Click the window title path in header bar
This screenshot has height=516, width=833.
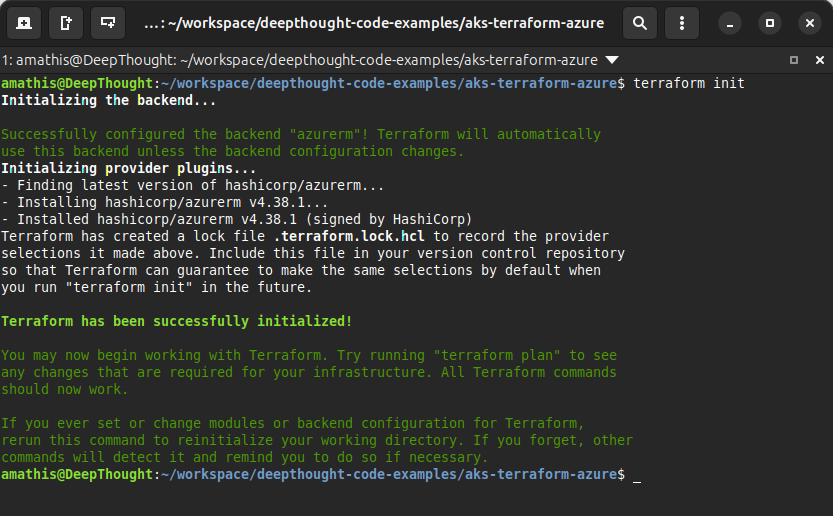pyautogui.click(x=374, y=23)
